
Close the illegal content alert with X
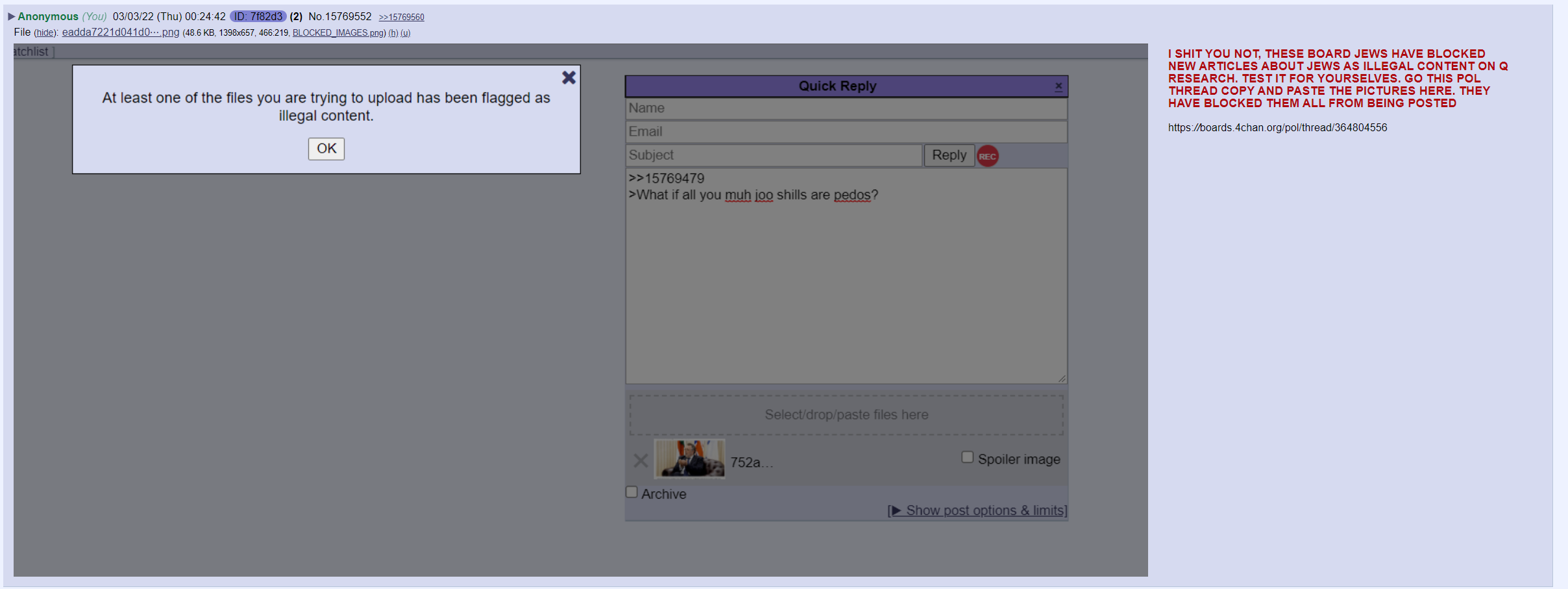click(569, 78)
